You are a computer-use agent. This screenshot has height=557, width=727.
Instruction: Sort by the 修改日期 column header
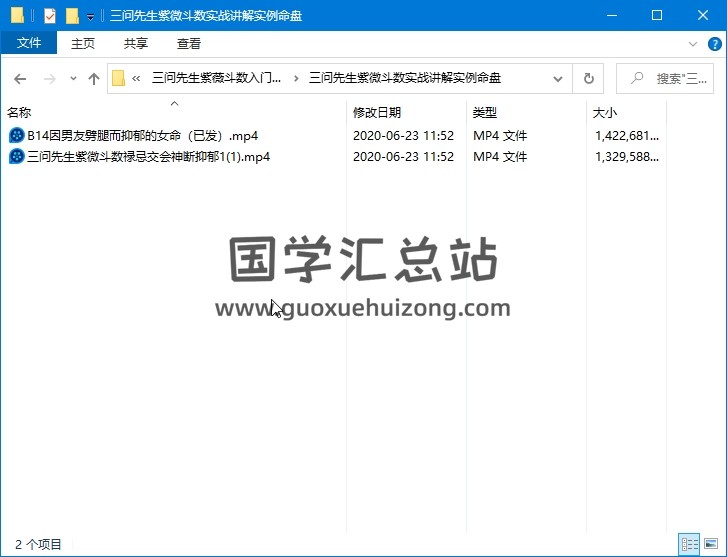[406, 112]
